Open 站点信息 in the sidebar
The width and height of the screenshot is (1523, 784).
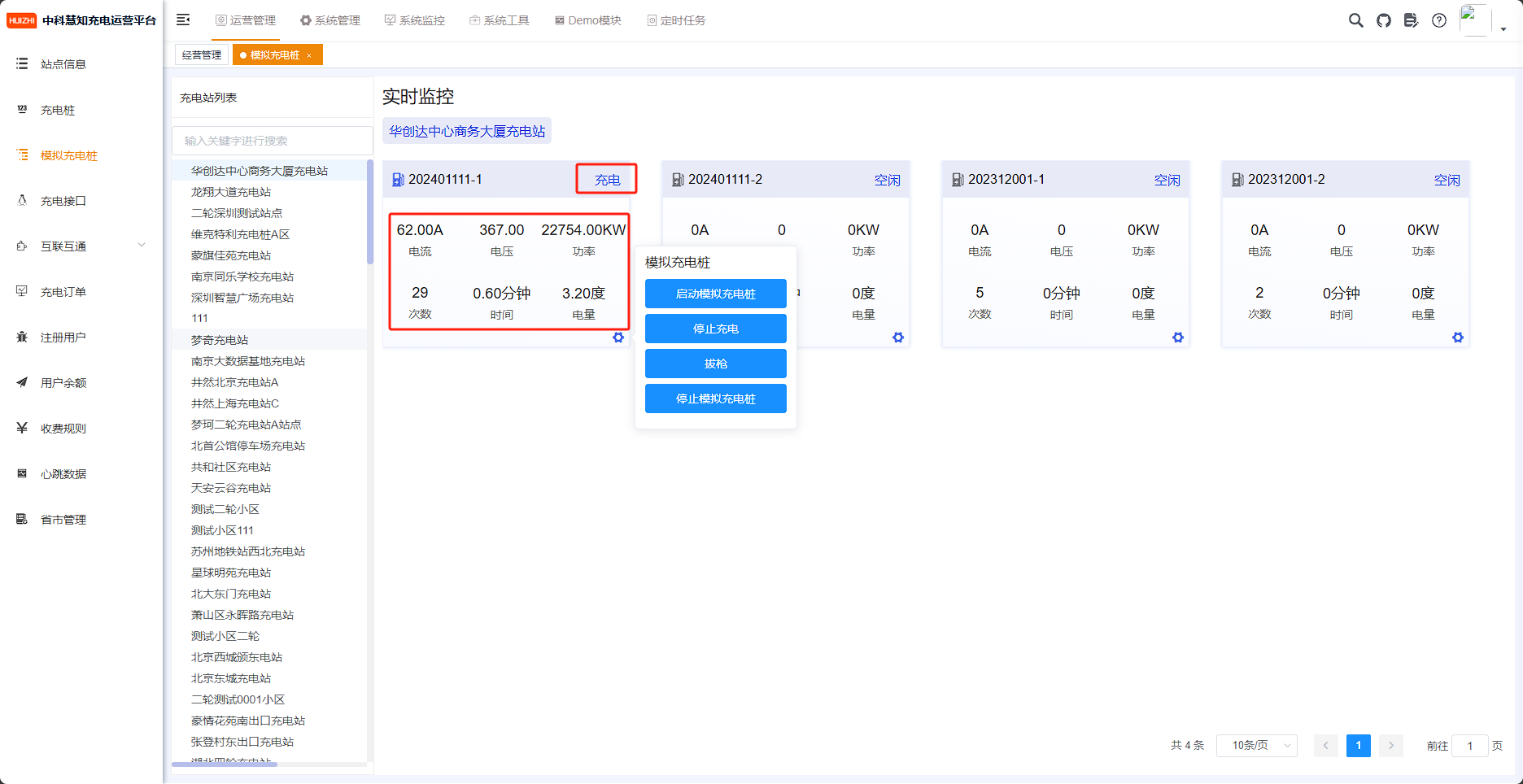point(81,64)
